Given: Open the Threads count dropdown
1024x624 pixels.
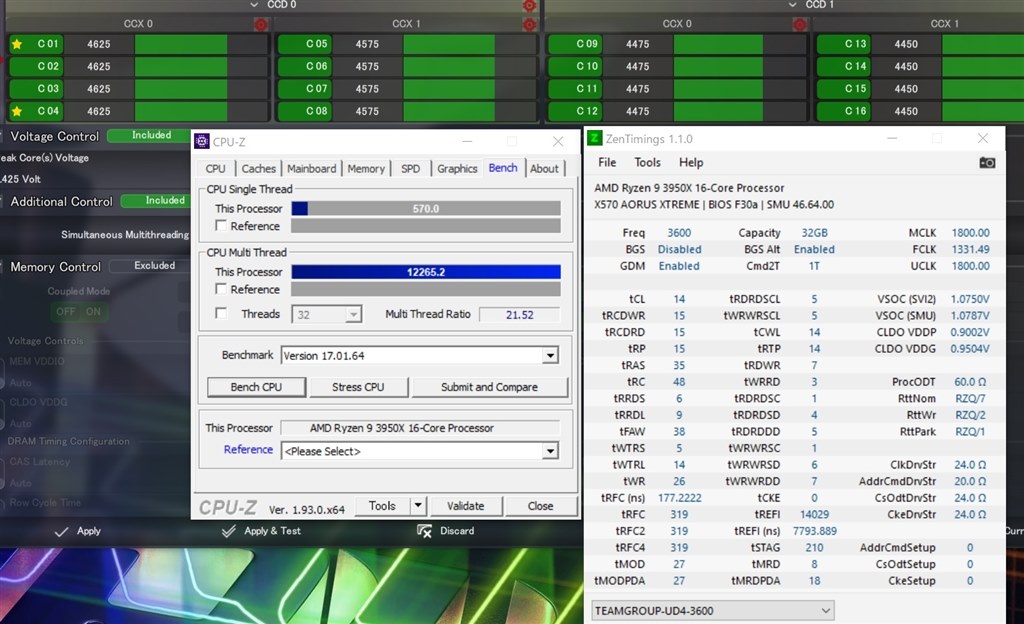Looking at the screenshot, I should [353, 315].
